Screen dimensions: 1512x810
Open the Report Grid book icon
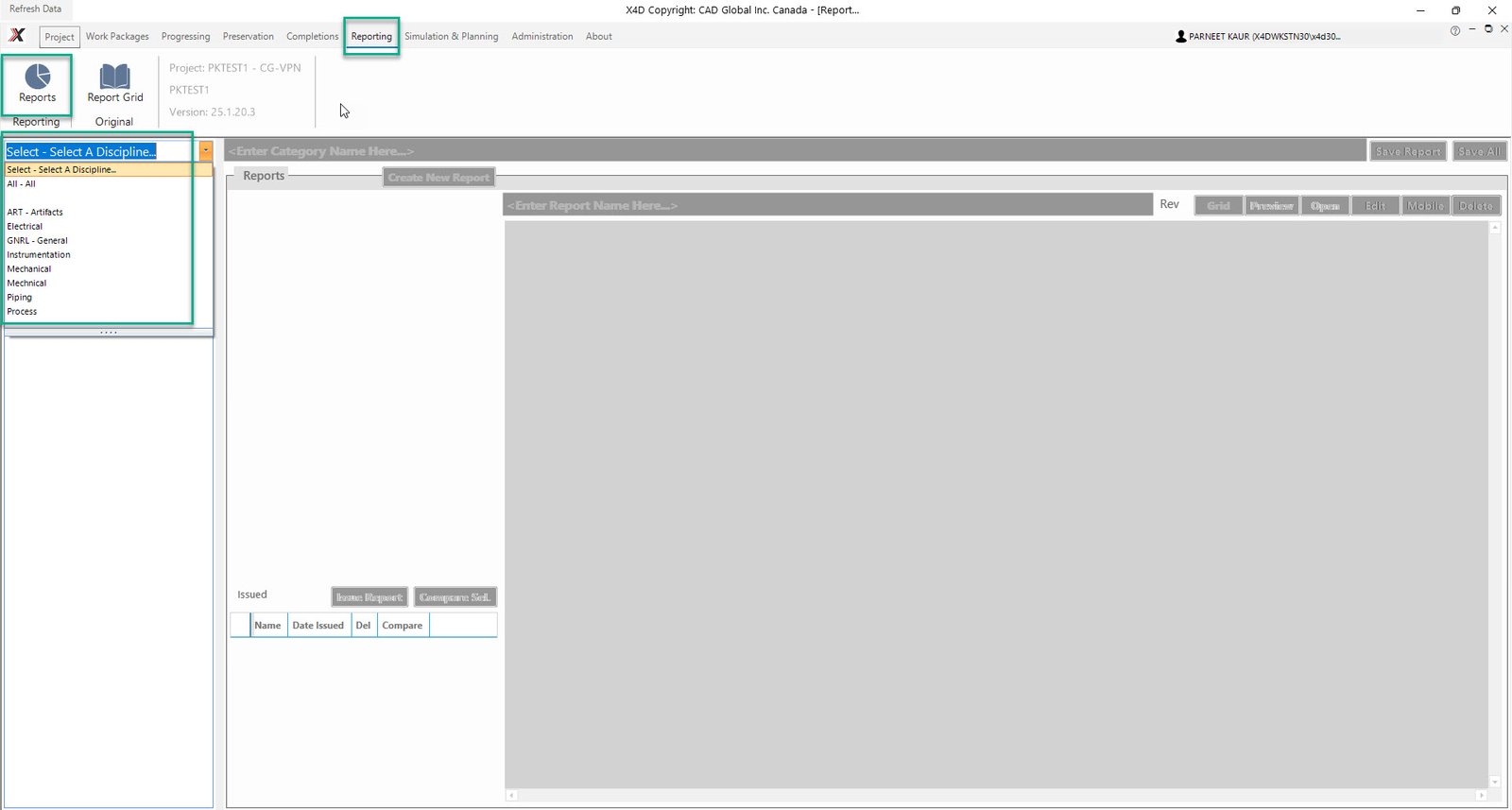[114, 77]
